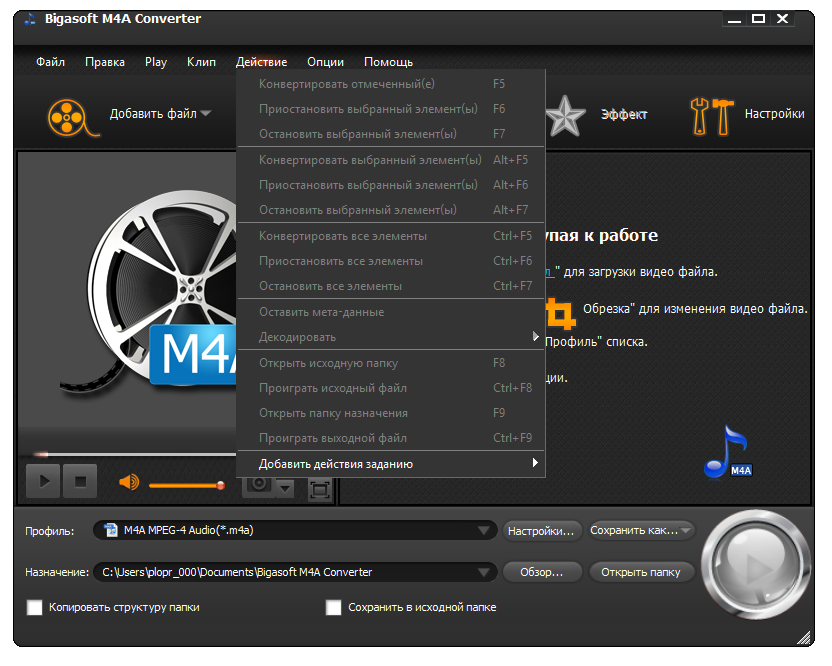Select Открыть папку назначения menu entry

pyautogui.click(x=391, y=413)
